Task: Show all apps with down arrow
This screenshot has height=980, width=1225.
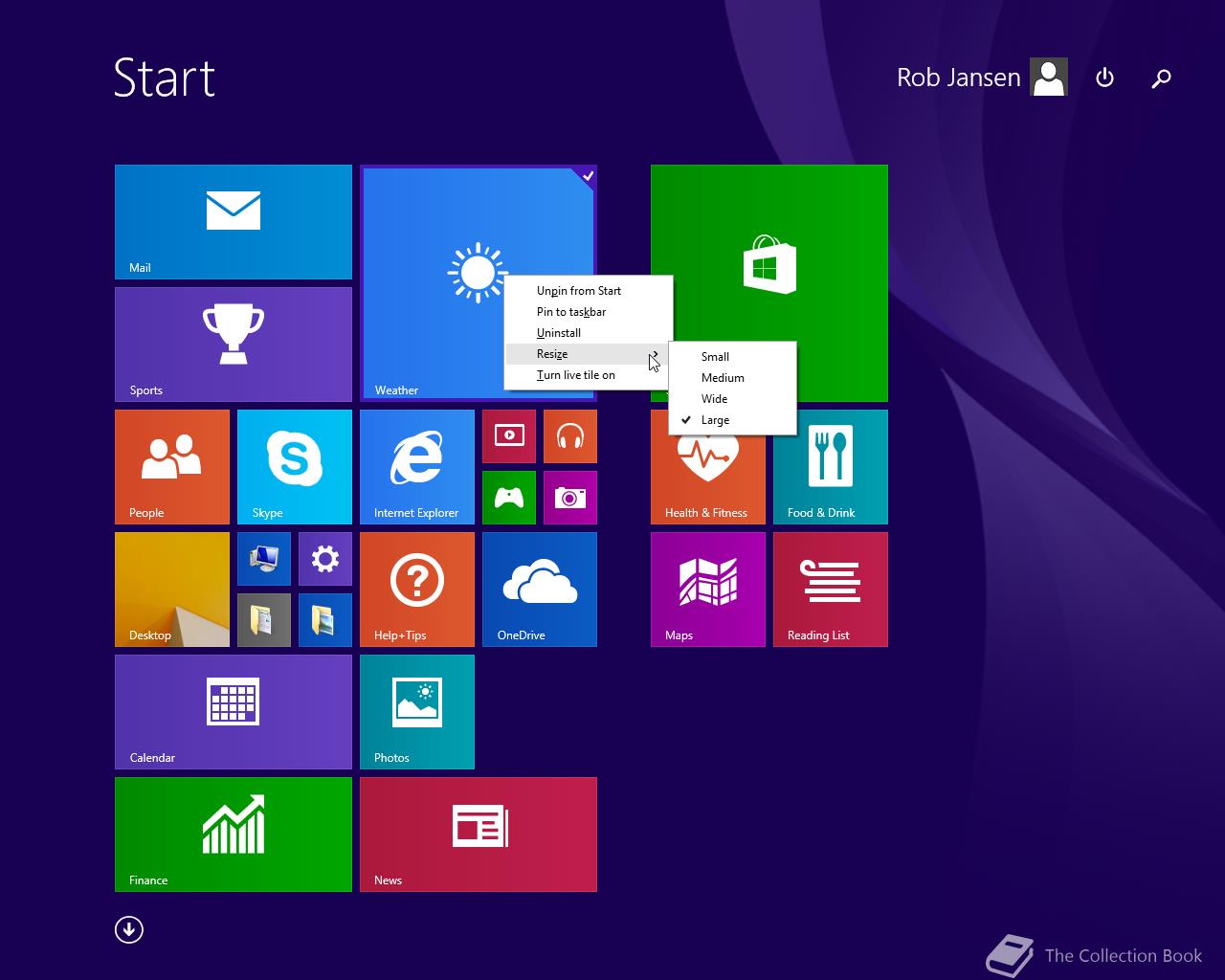Action: (129, 929)
